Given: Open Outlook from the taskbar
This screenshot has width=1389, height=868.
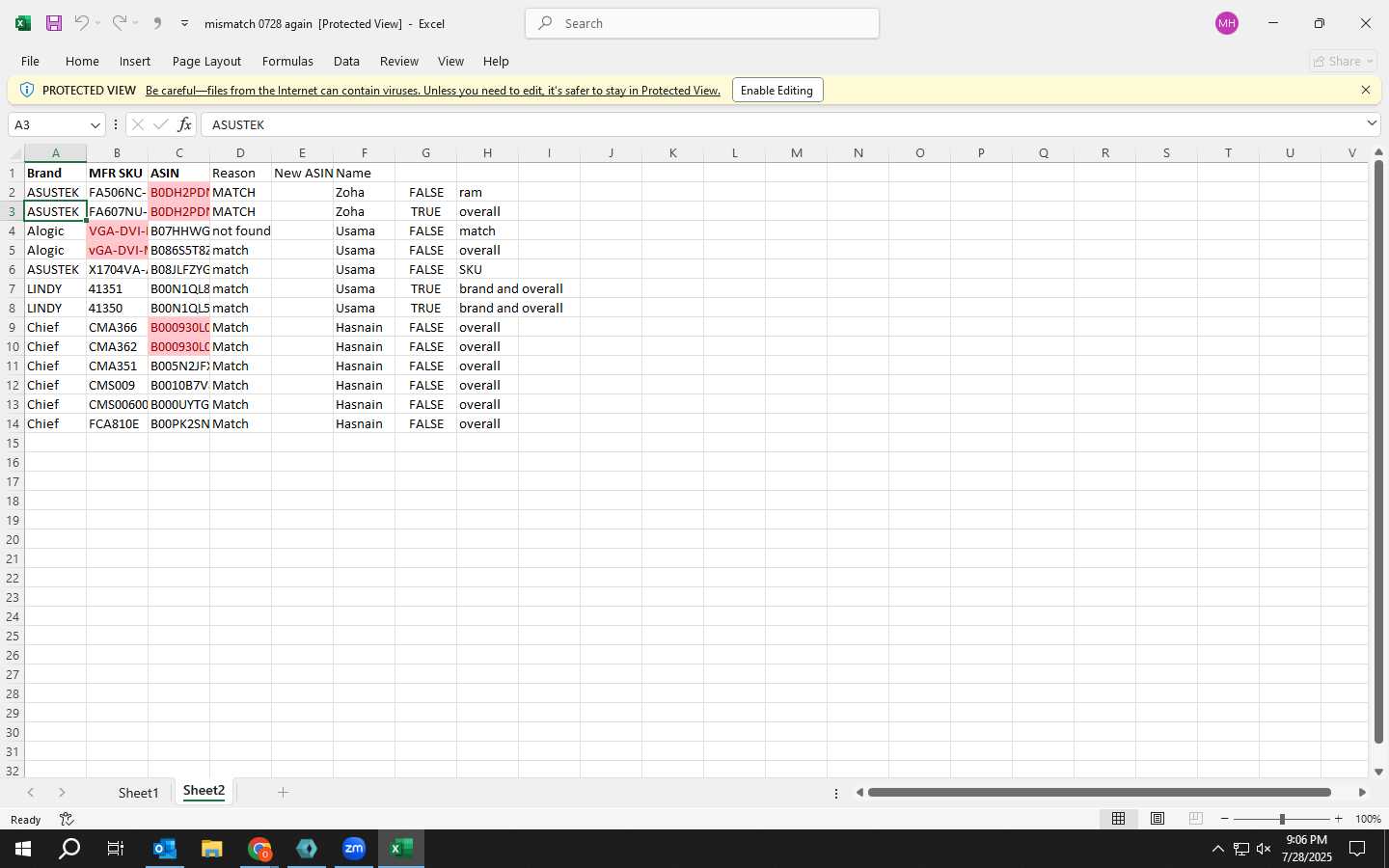Looking at the screenshot, I should point(165,849).
